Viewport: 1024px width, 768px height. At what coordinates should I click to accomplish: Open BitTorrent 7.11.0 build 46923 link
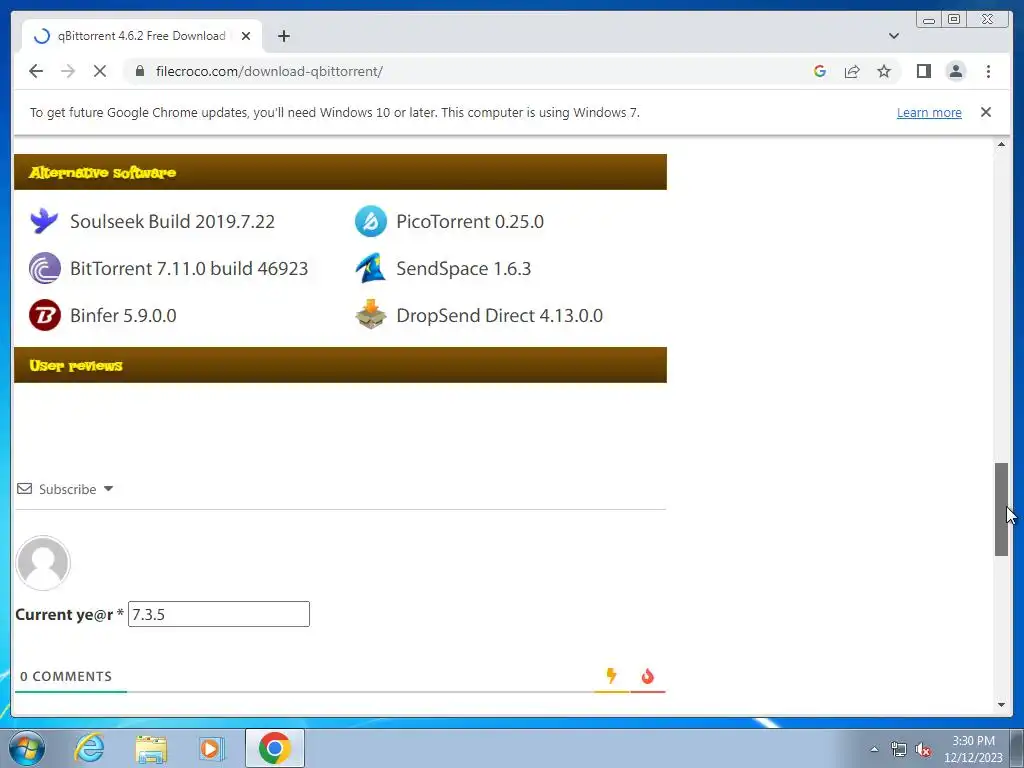pyautogui.click(x=189, y=268)
